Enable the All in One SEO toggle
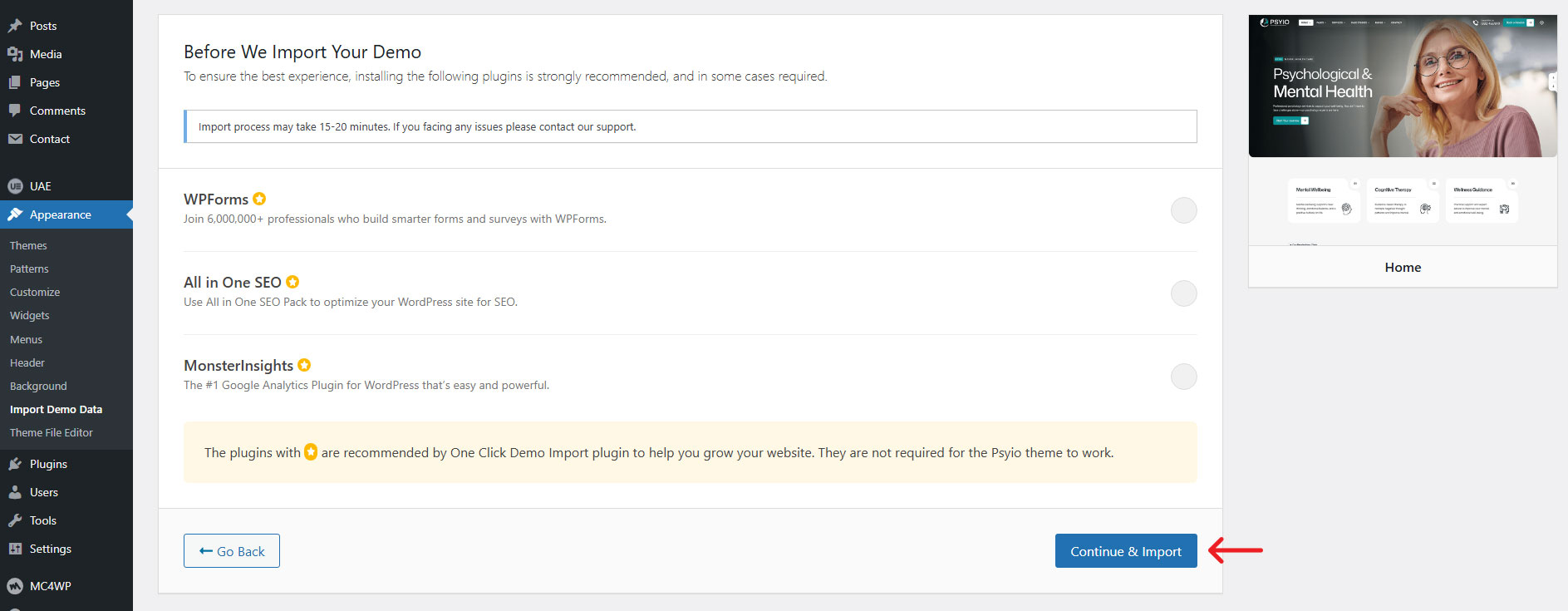Screen dimensions: 1568x611 click(1183, 293)
